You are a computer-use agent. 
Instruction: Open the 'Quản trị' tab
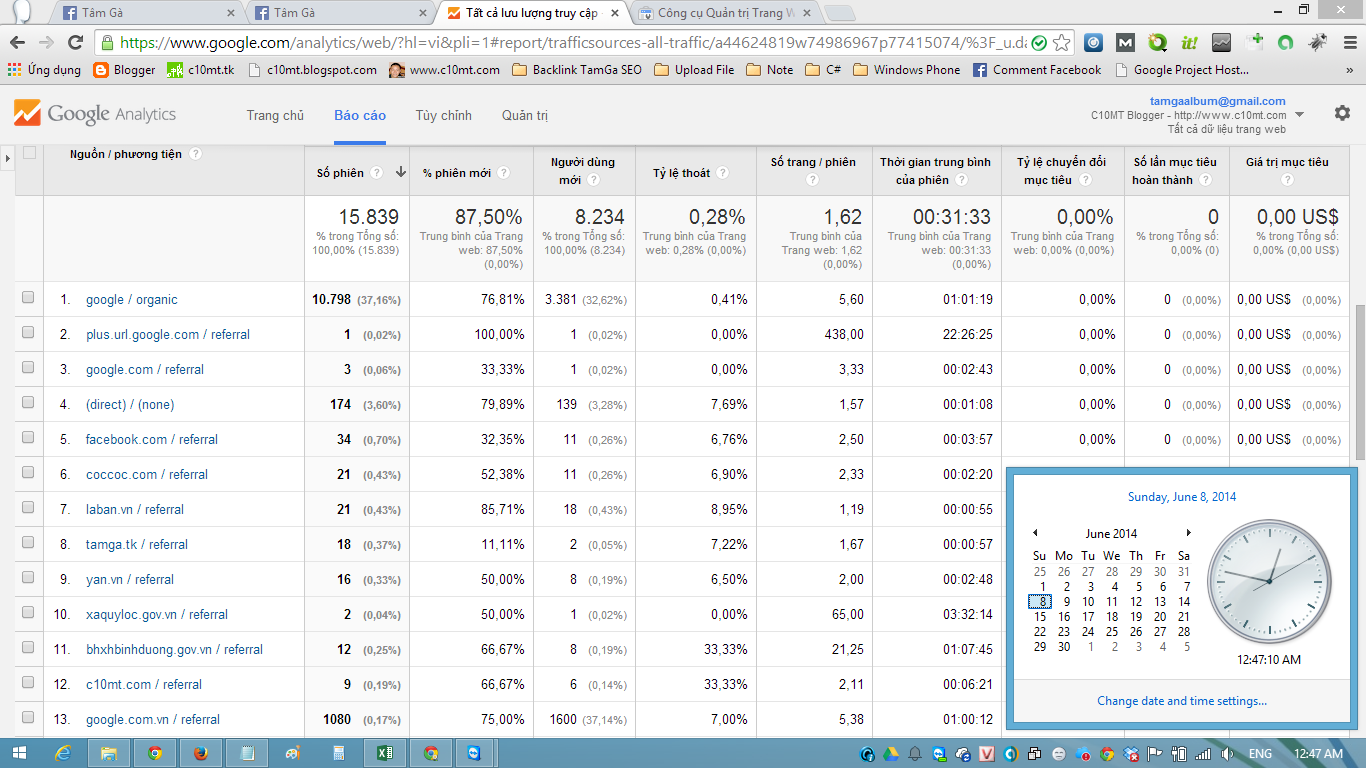525,115
